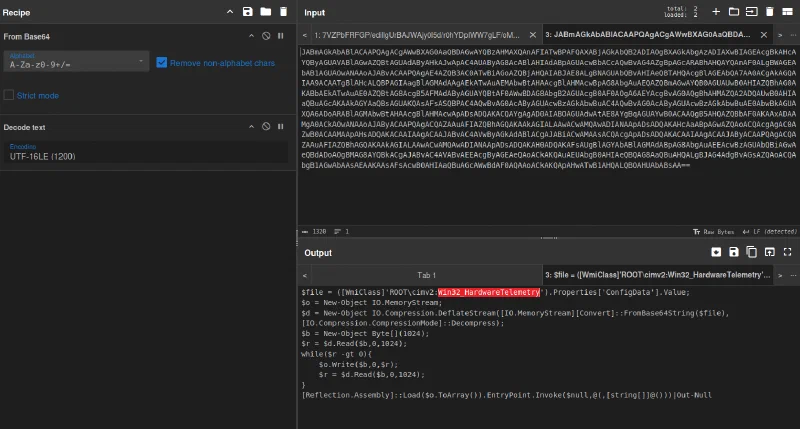Open folder as input

pyautogui.click(x=734, y=12)
